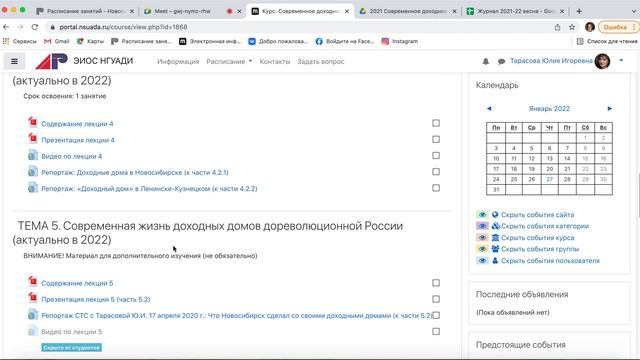Go to next calendar month arrow
640x360 pixels.
point(610,109)
